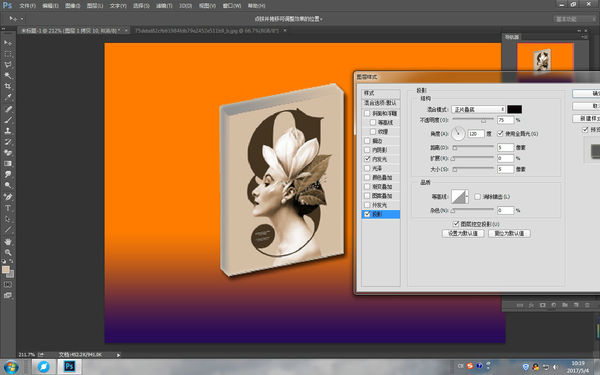Open the 窗口 (Window) menu

pyautogui.click(x=232, y=6)
